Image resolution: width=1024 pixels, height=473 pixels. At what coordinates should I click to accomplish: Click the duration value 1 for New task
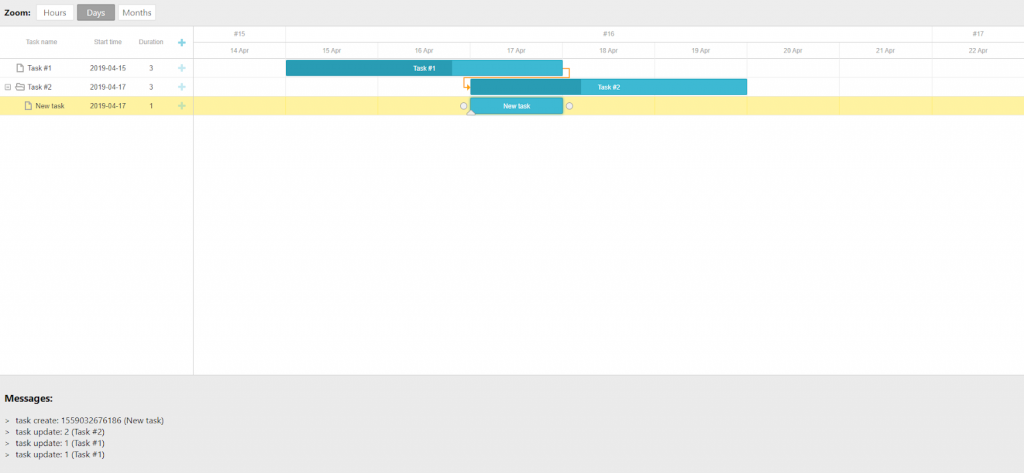coord(151,106)
